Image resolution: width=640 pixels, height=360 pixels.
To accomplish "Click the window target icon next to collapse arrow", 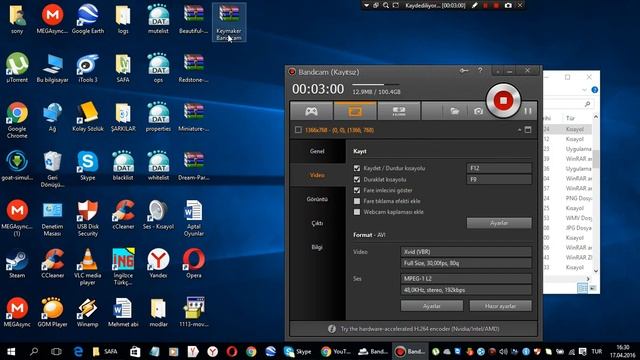I will point(528,130).
